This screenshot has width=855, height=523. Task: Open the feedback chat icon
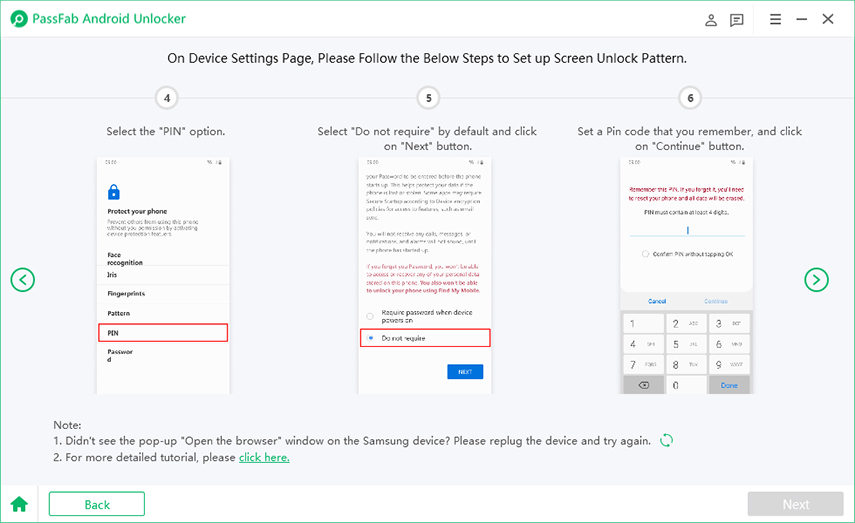737,20
